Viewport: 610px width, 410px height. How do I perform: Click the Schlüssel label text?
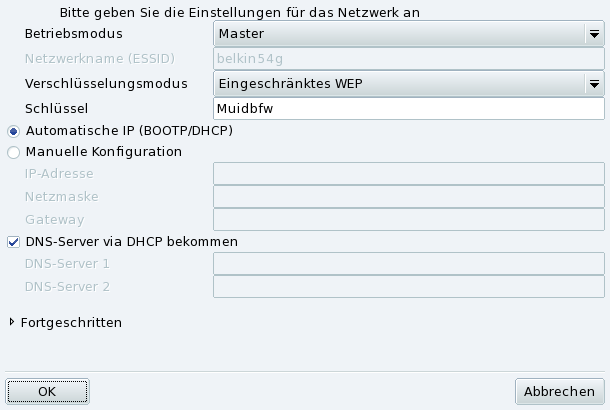tap(57, 108)
